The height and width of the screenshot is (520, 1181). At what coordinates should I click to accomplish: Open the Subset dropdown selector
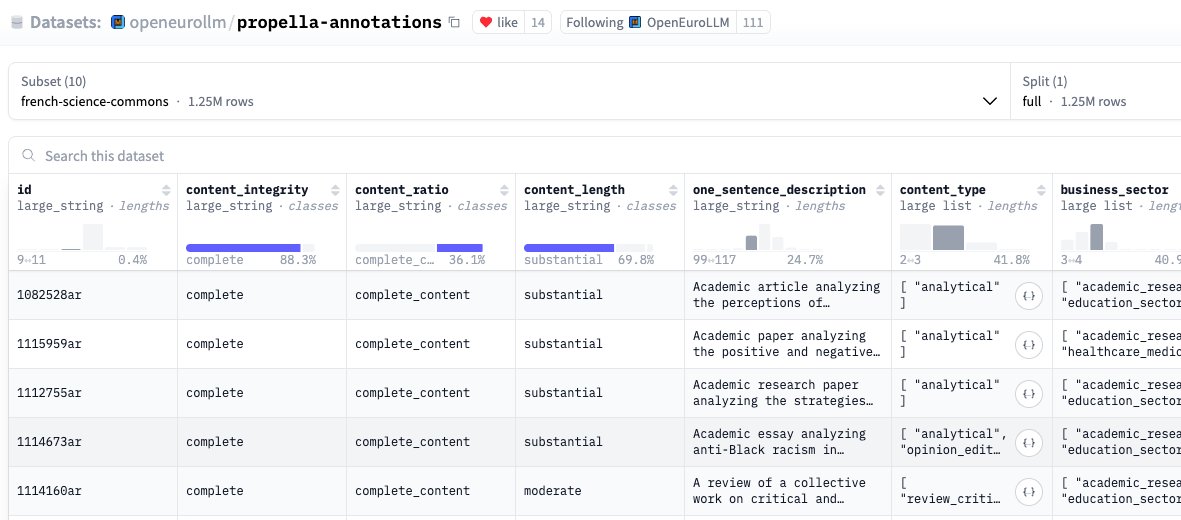click(509, 91)
